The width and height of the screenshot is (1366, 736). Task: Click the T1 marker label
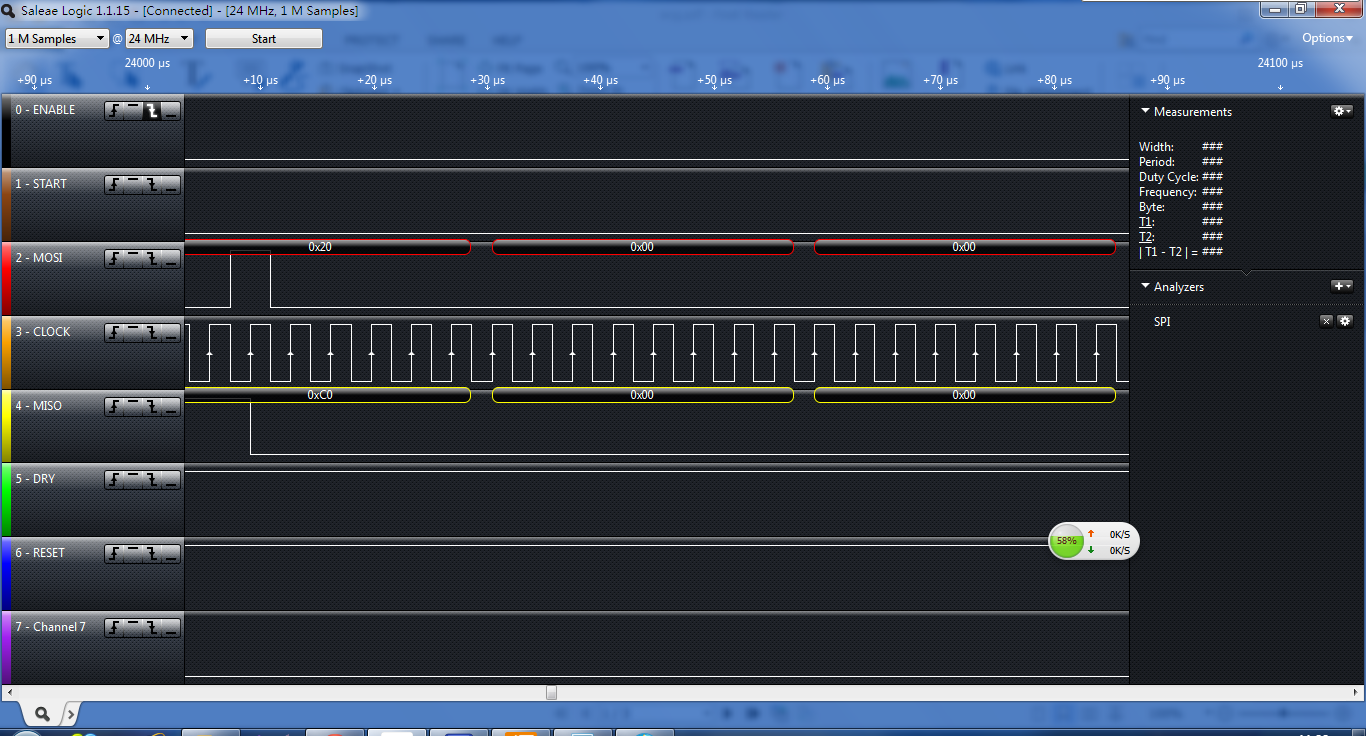coord(1145,222)
